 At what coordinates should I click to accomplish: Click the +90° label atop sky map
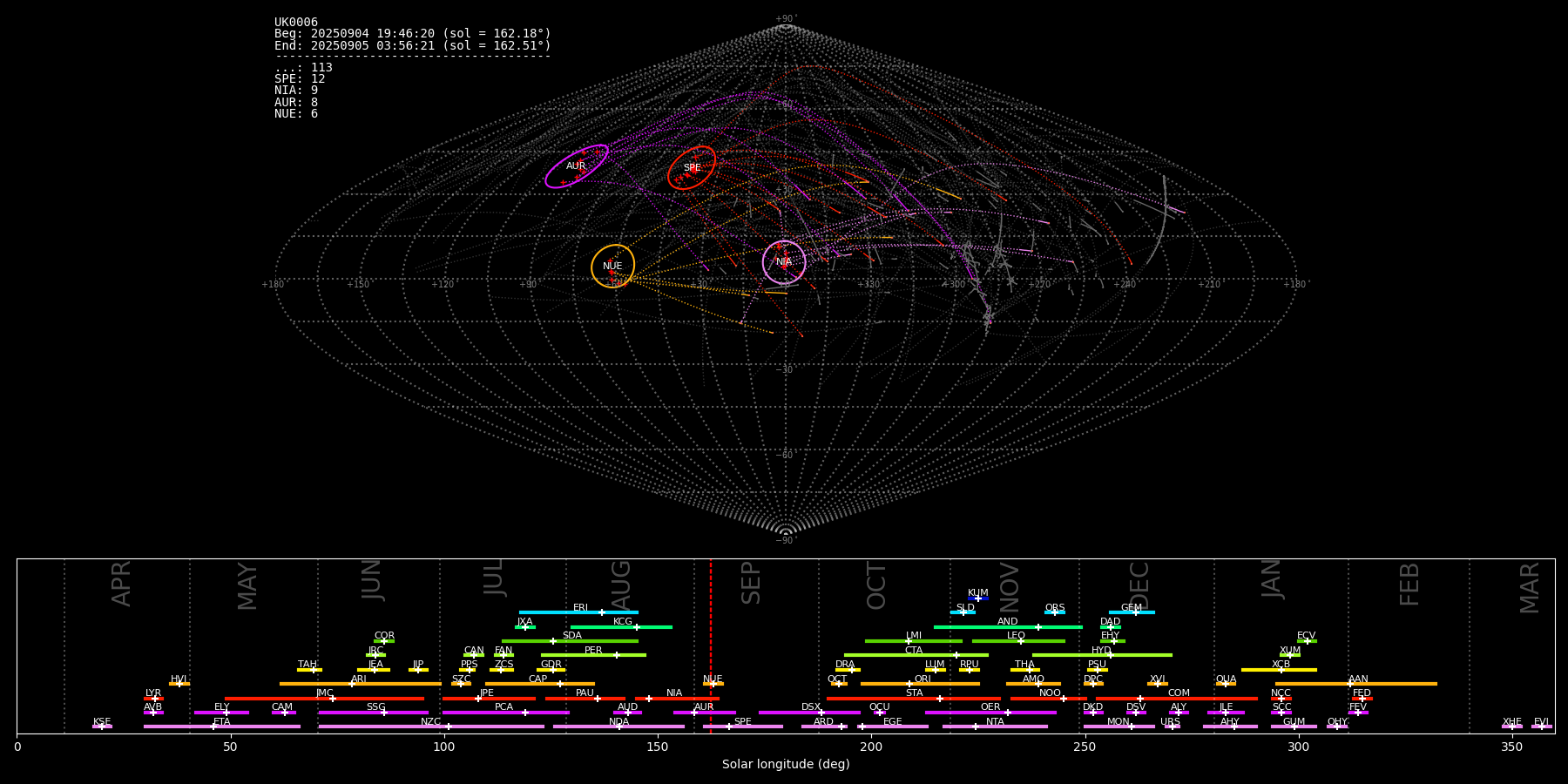(786, 19)
